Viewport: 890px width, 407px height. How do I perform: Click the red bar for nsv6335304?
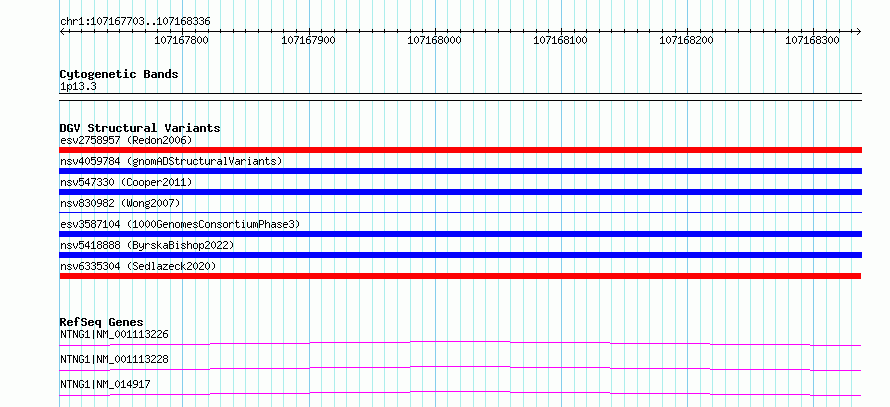tap(460, 276)
